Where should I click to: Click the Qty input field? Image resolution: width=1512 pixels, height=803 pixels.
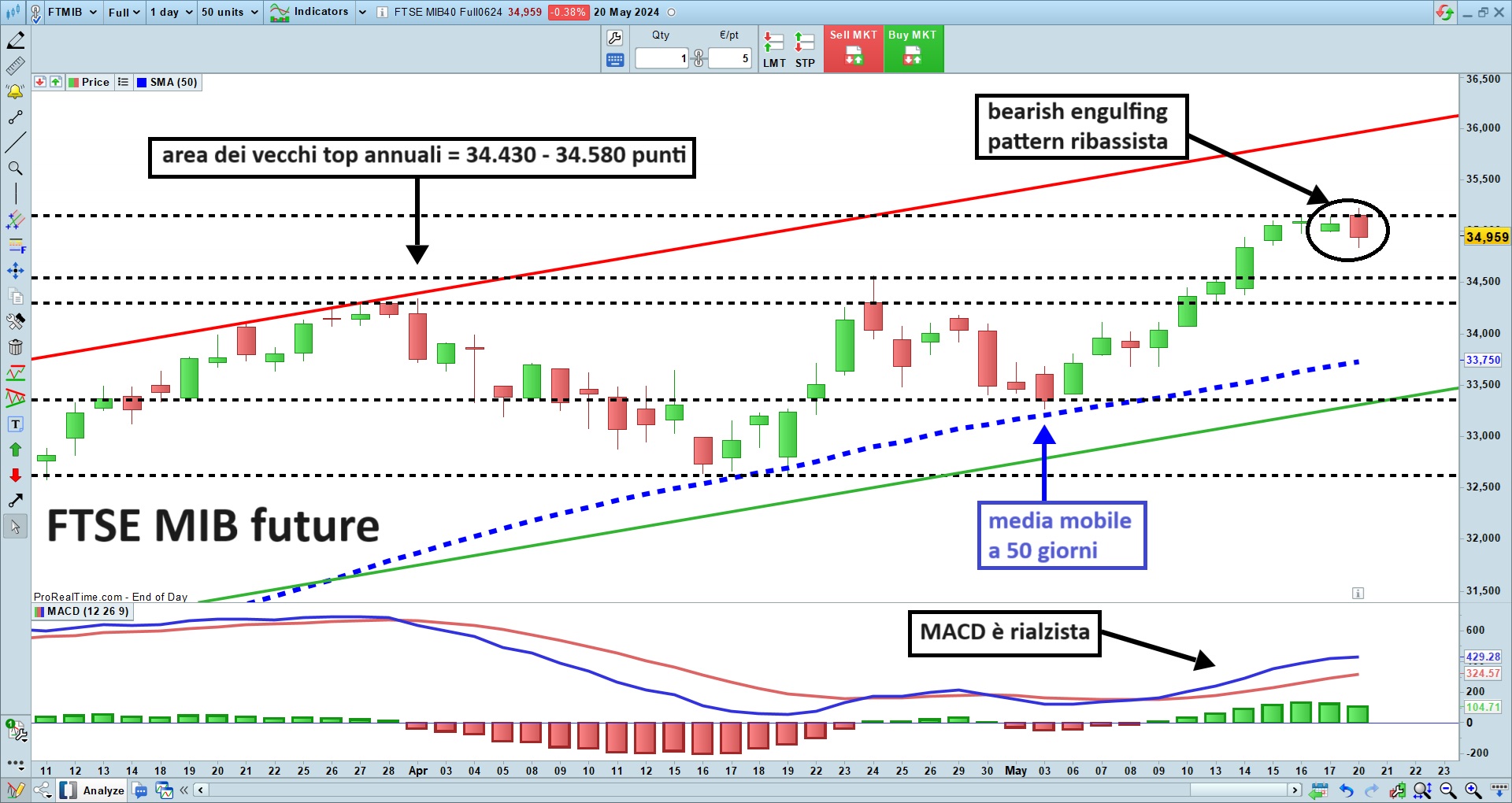tap(662, 58)
